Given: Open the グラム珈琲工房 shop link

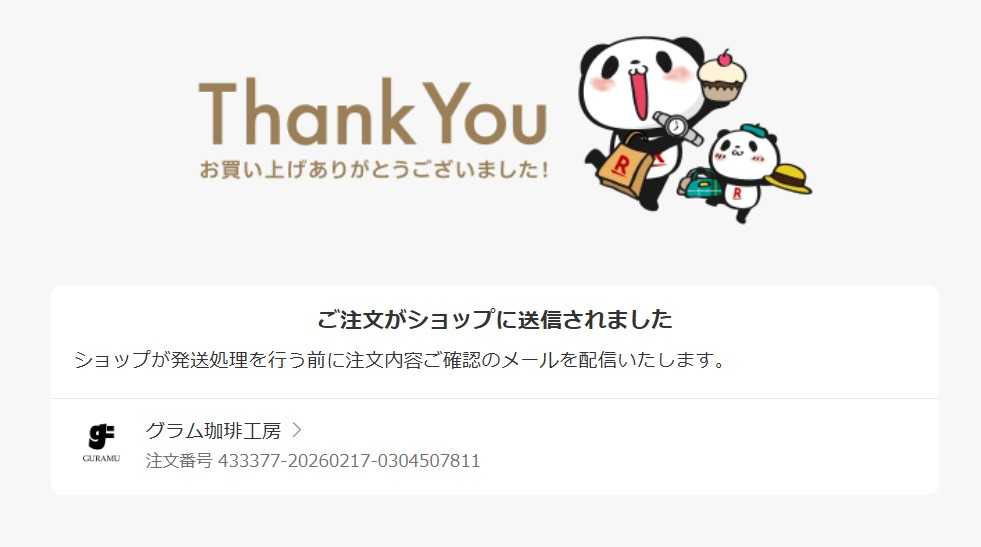Looking at the screenshot, I should pos(213,431).
